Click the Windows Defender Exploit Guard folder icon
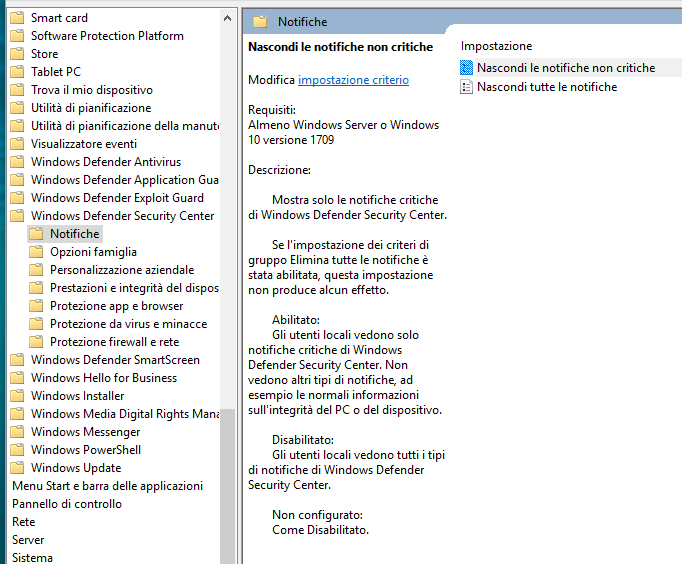The width and height of the screenshot is (682, 564). click(17, 198)
